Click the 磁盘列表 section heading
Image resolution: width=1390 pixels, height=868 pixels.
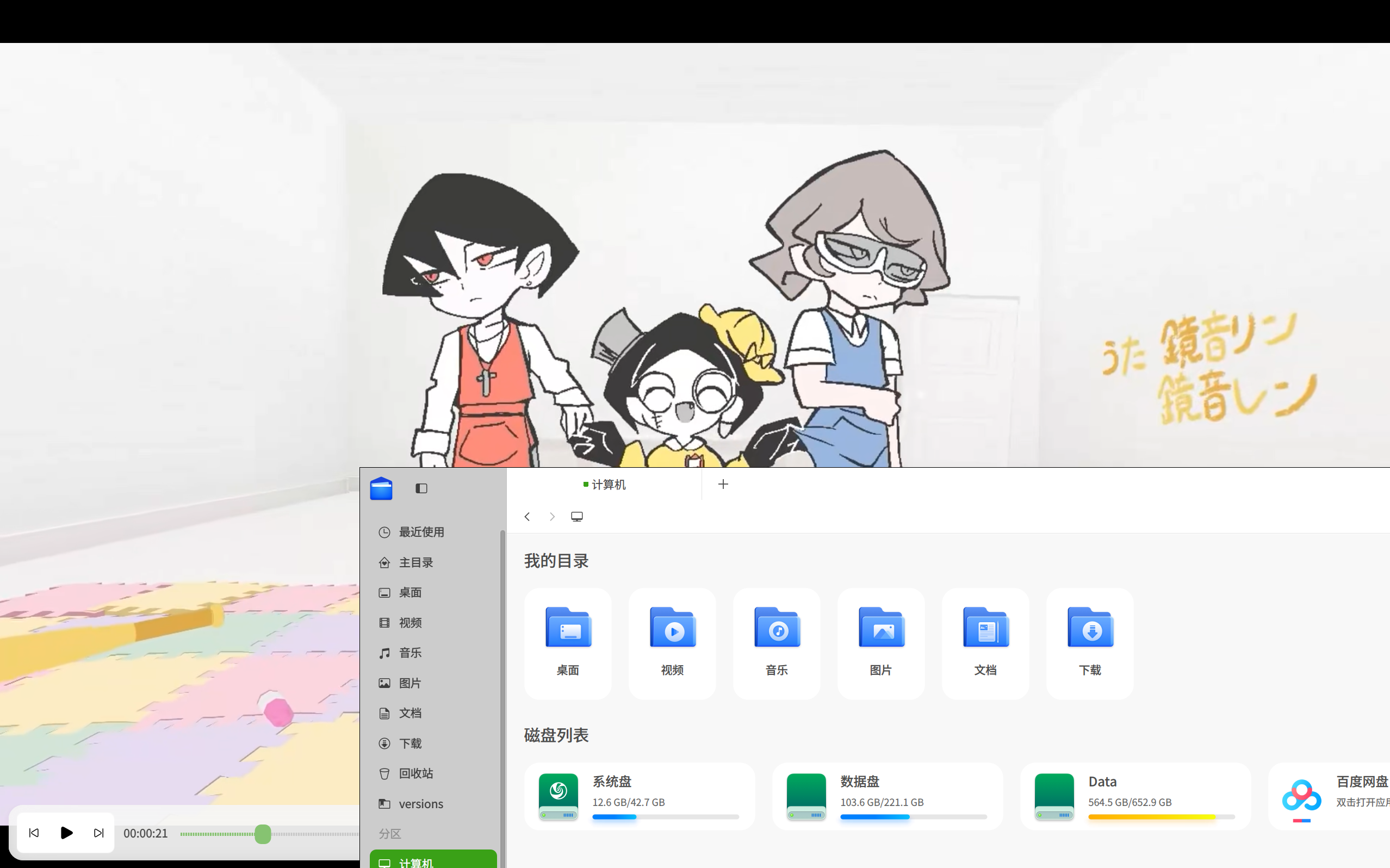[556, 735]
